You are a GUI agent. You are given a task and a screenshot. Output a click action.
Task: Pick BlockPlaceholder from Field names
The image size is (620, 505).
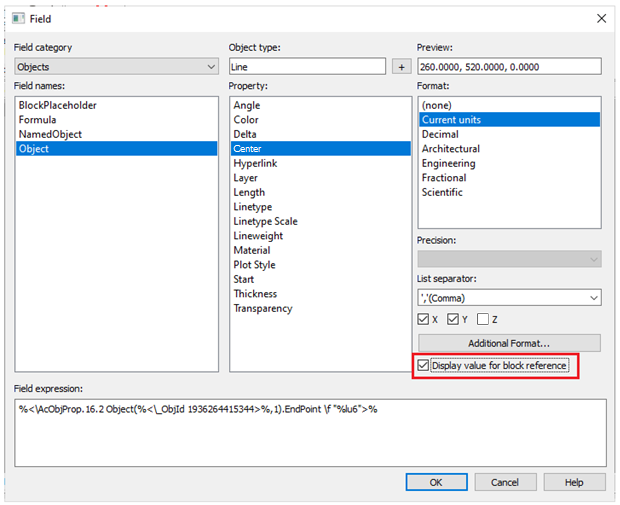(x=57, y=105)
